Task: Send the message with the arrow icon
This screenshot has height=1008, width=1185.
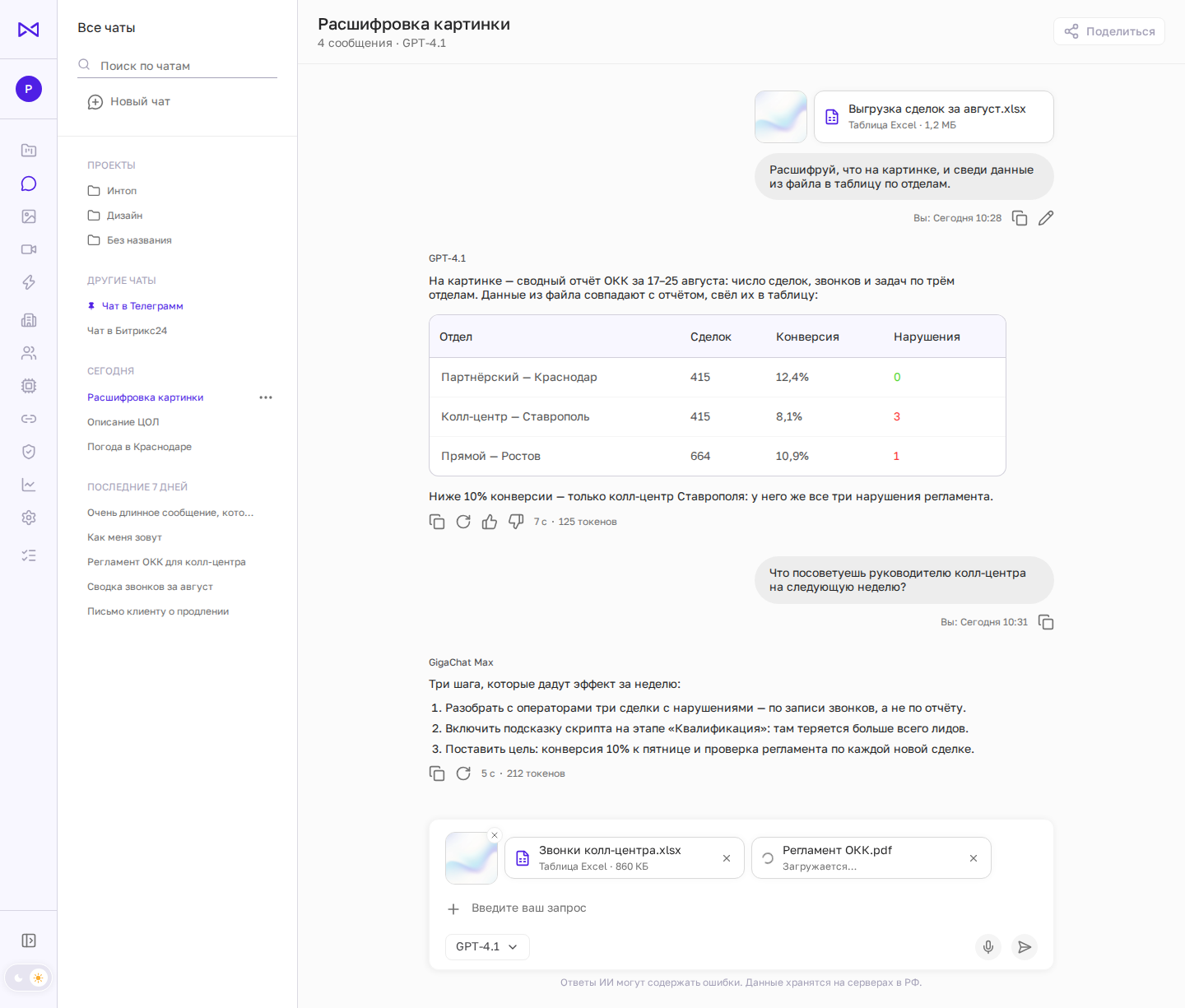Action: pyautogui.click(x=1025, y=947)
